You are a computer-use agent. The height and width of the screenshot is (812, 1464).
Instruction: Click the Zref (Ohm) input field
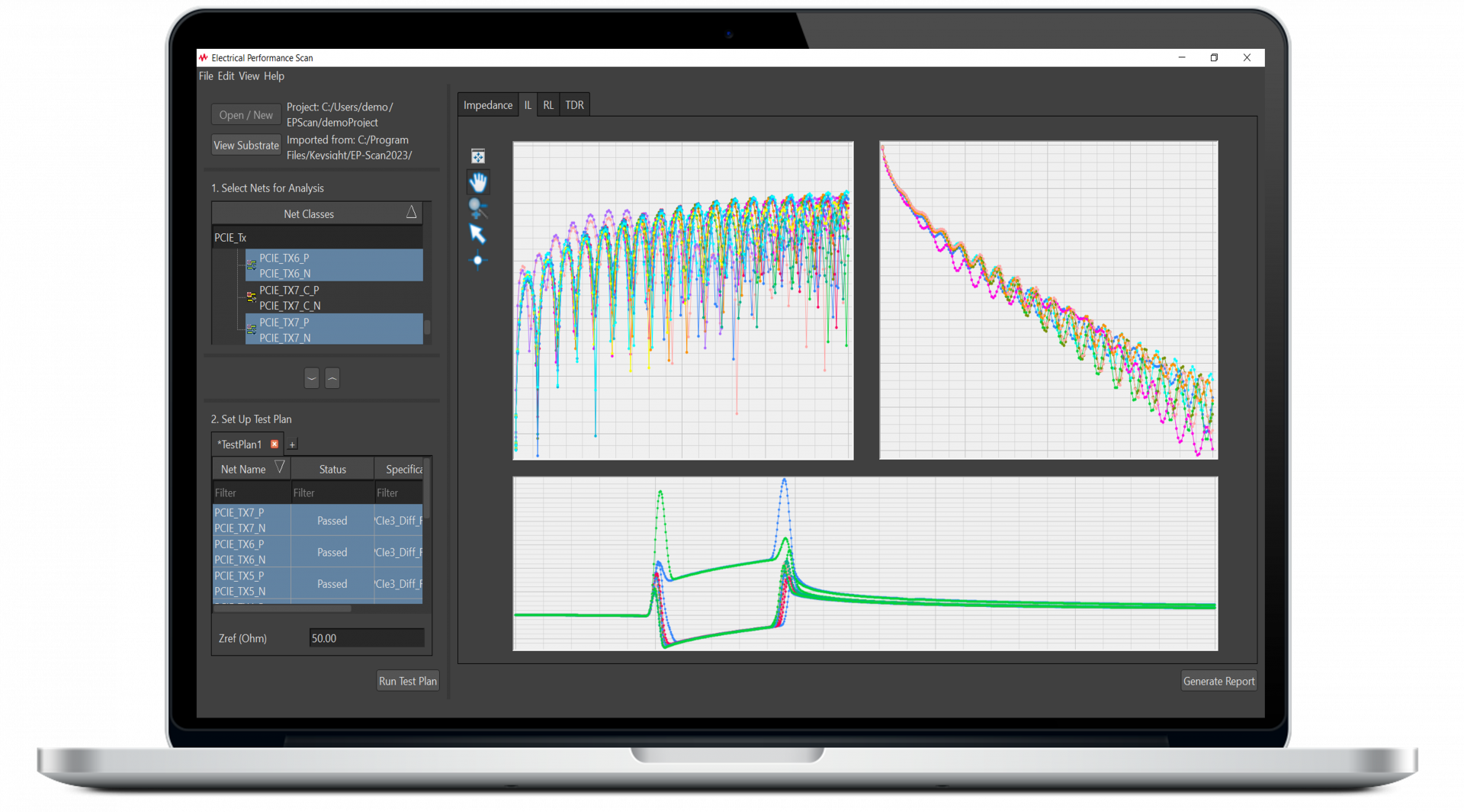point(366,638)
